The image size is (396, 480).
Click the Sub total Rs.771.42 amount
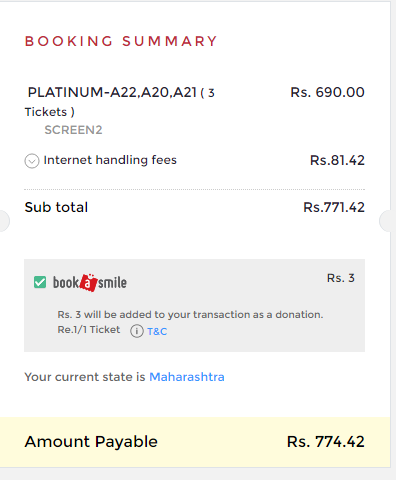coord(334,207)
